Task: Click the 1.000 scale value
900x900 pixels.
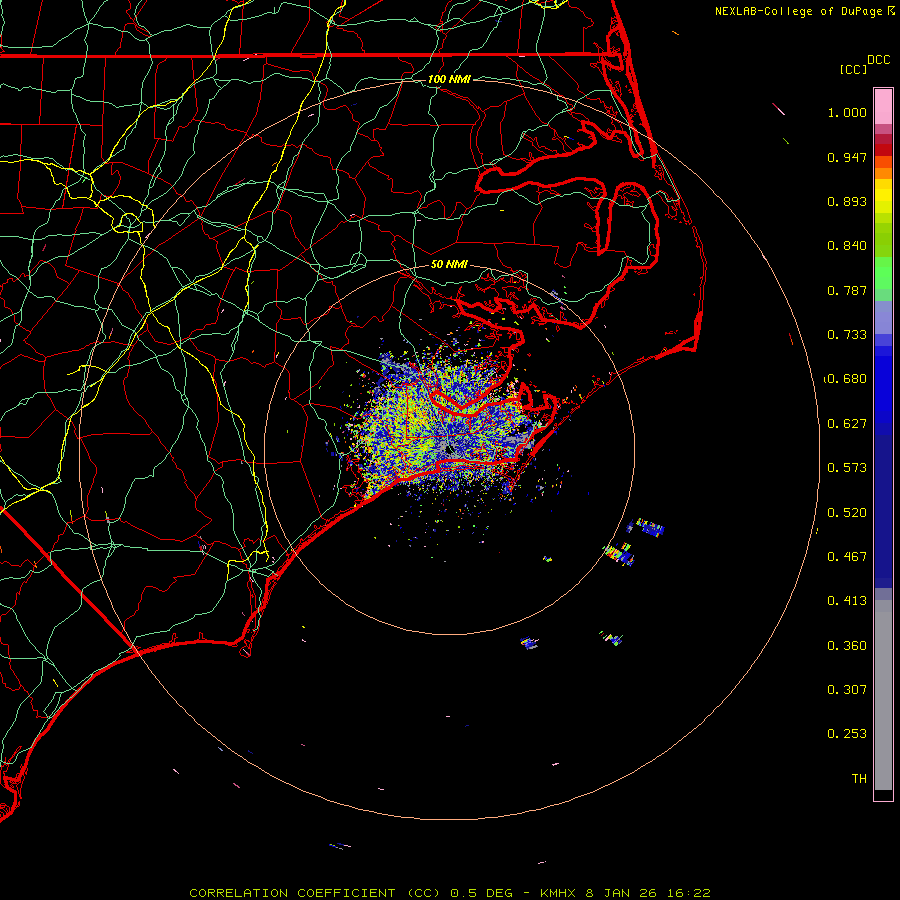Action: [x=847, y=112]
